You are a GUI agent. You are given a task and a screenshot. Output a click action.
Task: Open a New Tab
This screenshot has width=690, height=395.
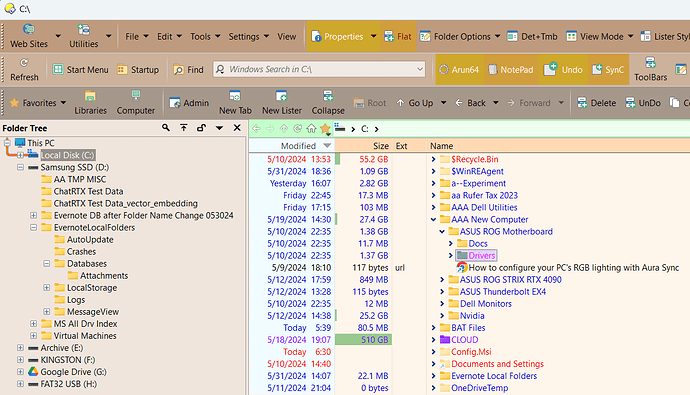point(235,103)
